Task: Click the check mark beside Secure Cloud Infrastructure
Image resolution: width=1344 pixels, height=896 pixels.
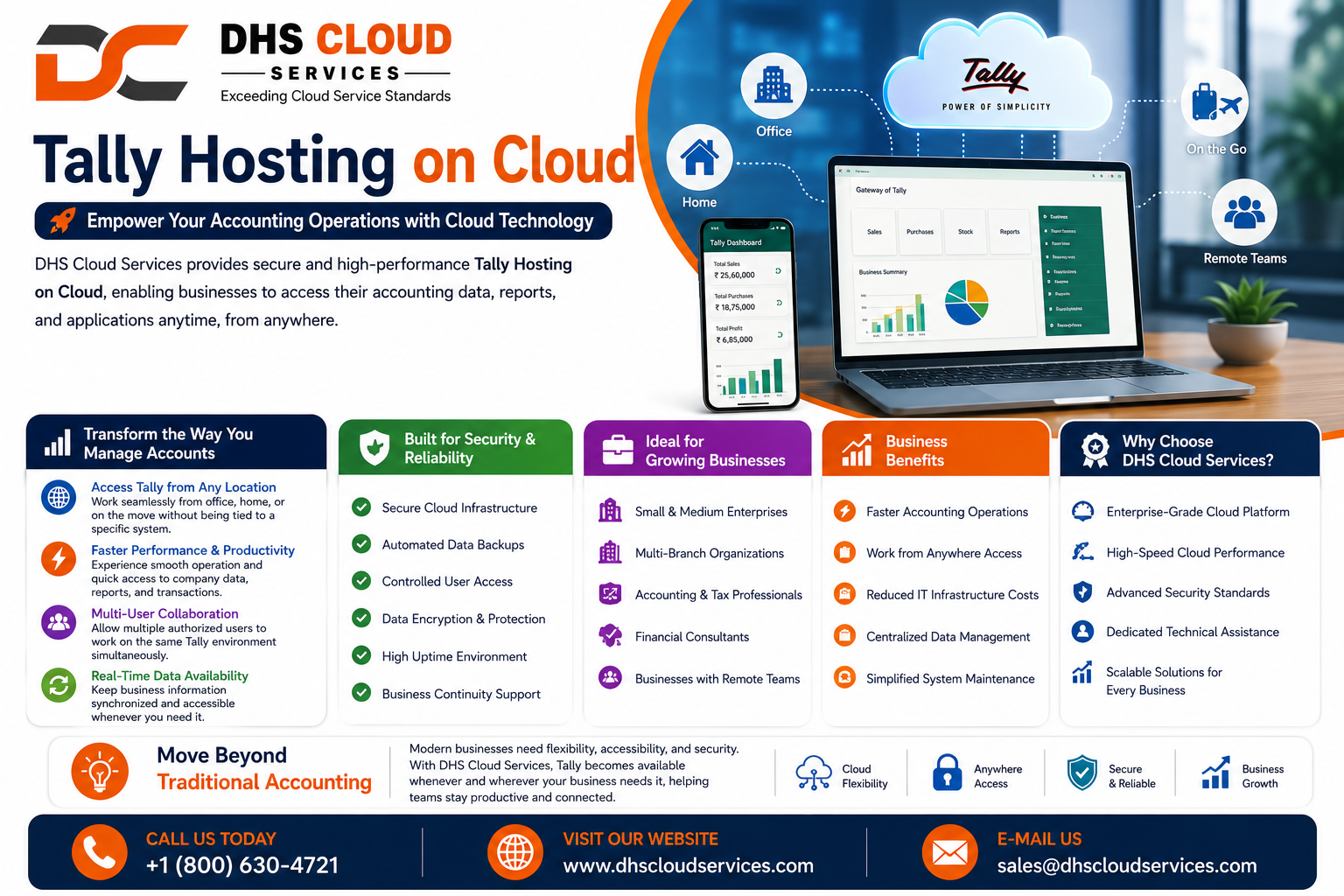Action: coord(361,507)
